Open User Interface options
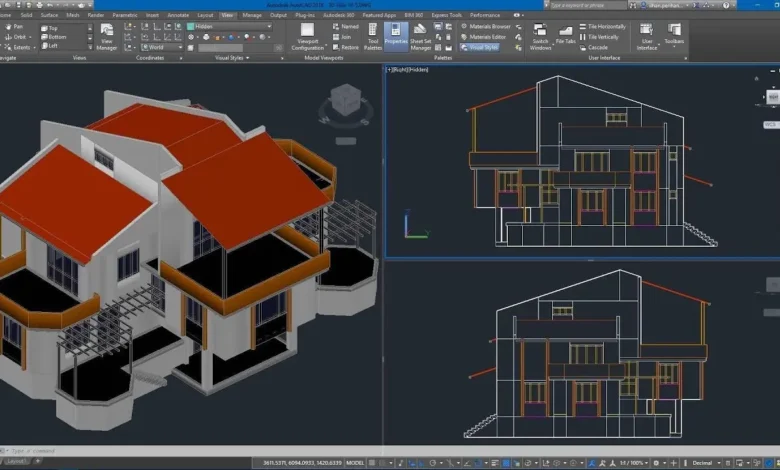Screen dimensions: 780x470 (x=647, y=37)
